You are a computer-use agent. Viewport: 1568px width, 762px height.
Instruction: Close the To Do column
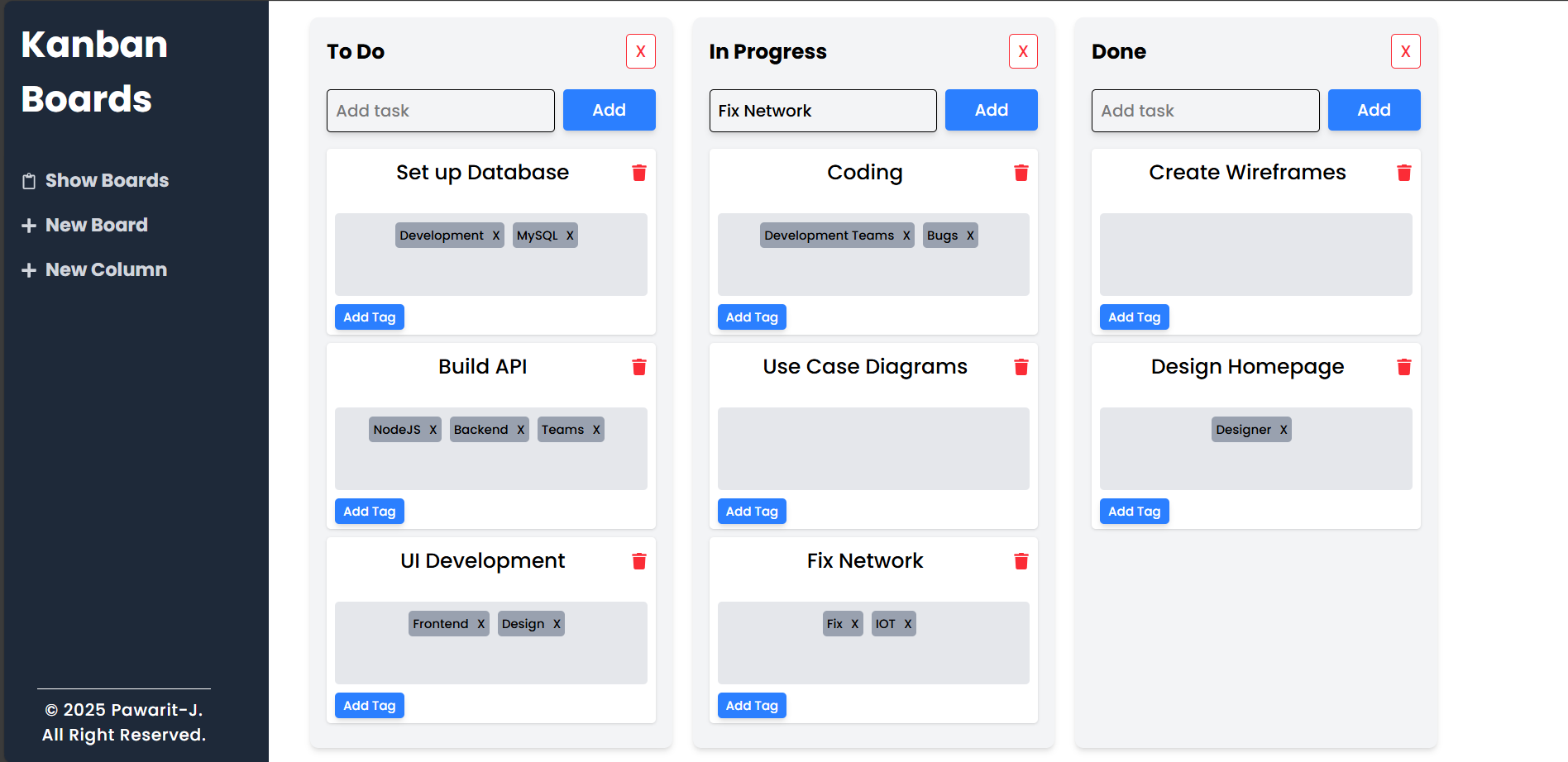click(640, 51)
